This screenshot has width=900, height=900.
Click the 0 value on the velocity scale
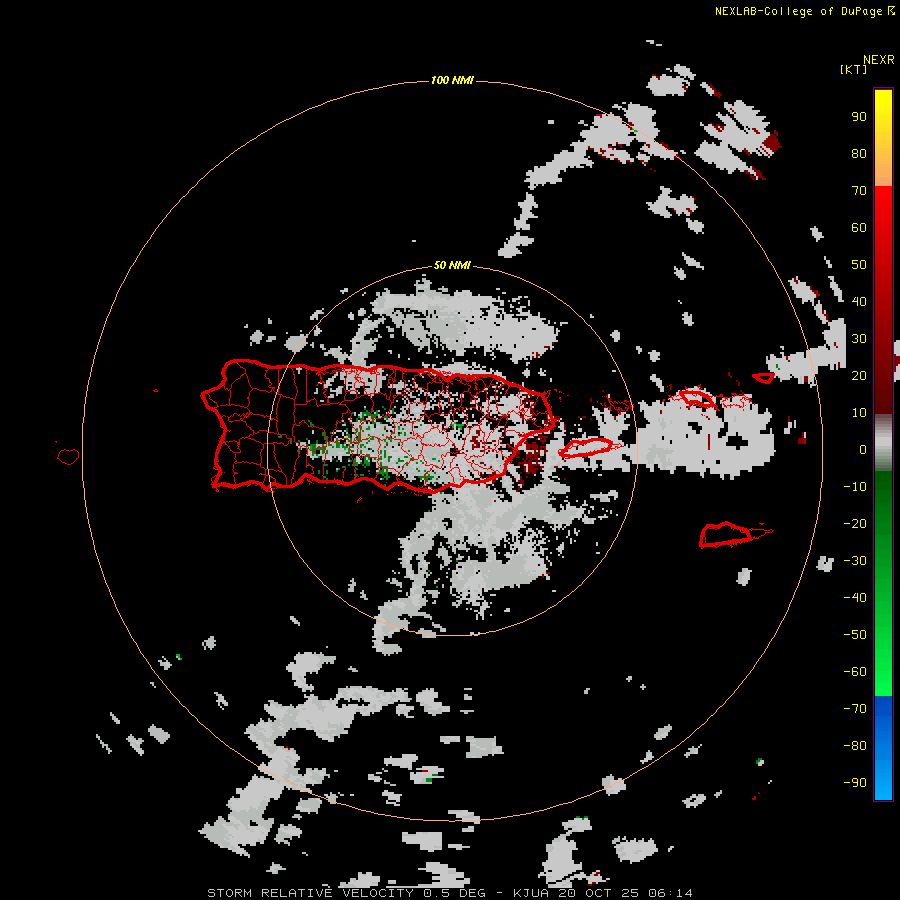click(863, 449)
